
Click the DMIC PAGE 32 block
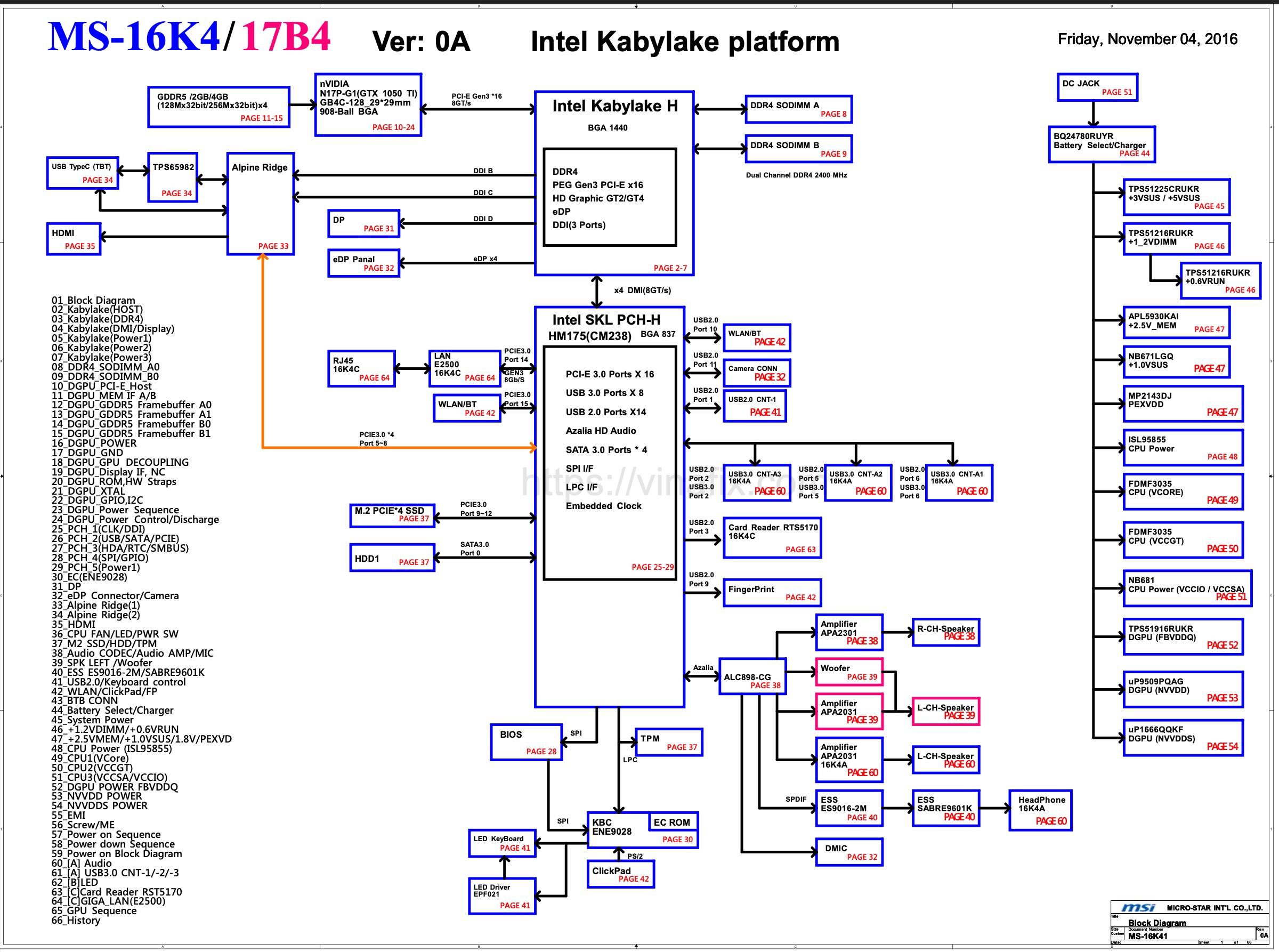[x=850, y=853]
